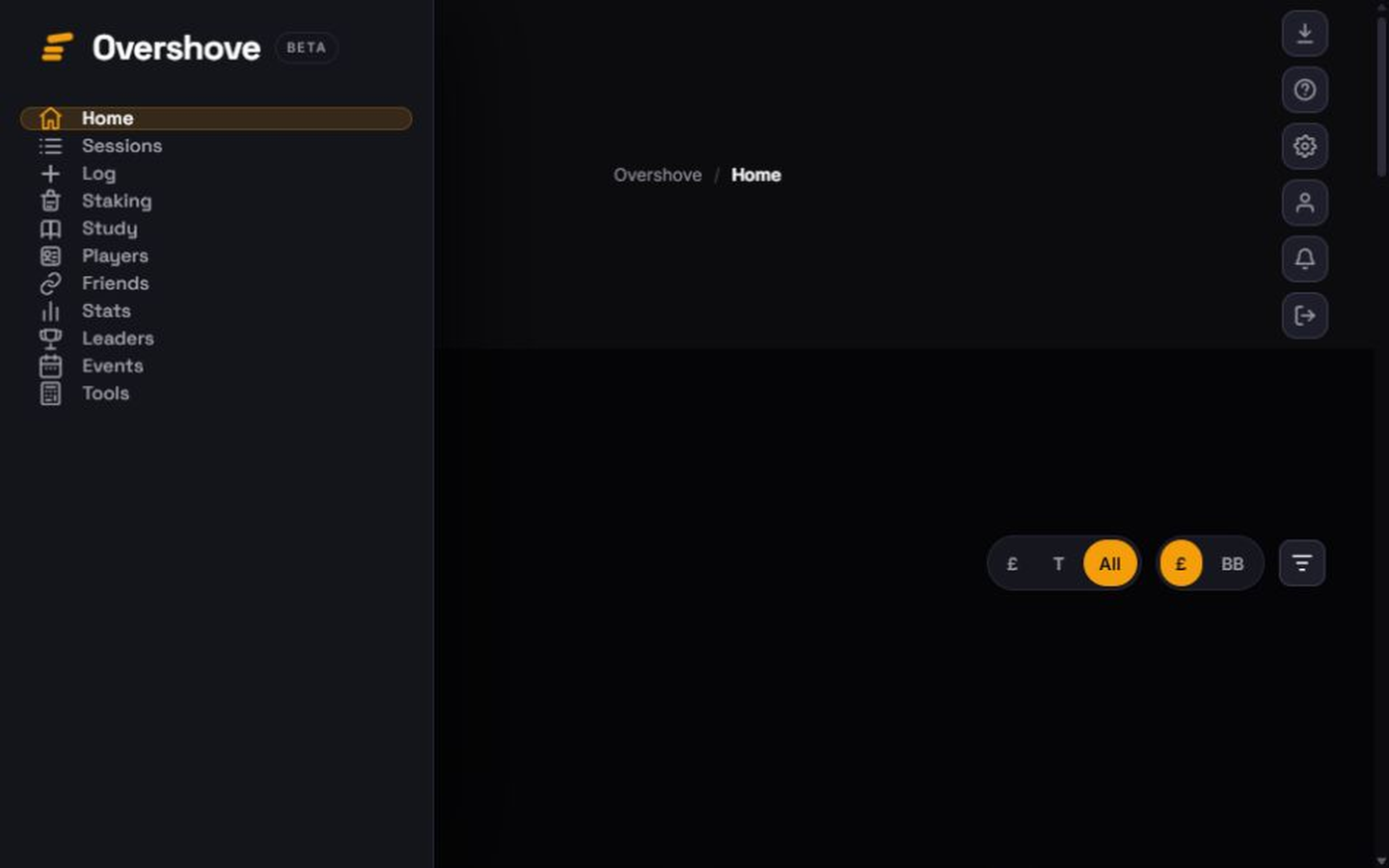Click the Sessions list icon
Image resolution: width=1389 pixels, height=868 pixels.
click(50, 146)
